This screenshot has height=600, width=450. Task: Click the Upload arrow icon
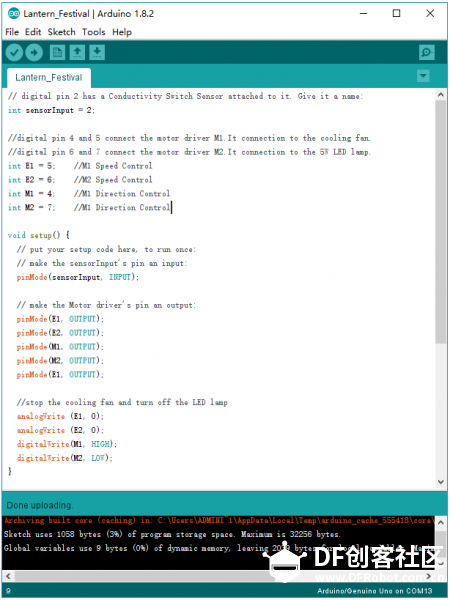pos(34,52)
